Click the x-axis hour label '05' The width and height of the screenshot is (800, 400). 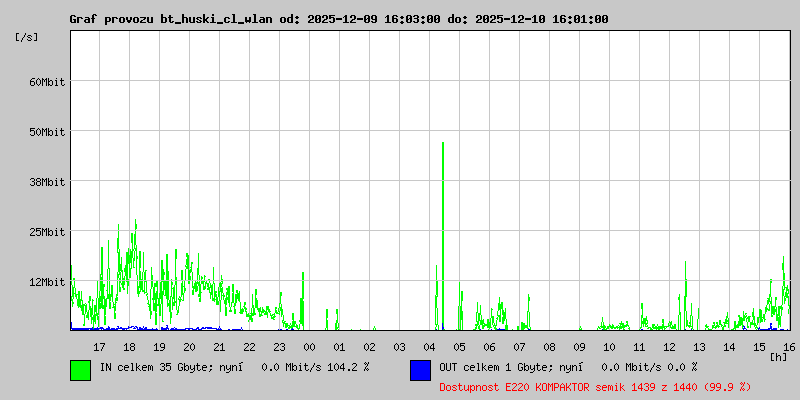(x=459, y=347)
